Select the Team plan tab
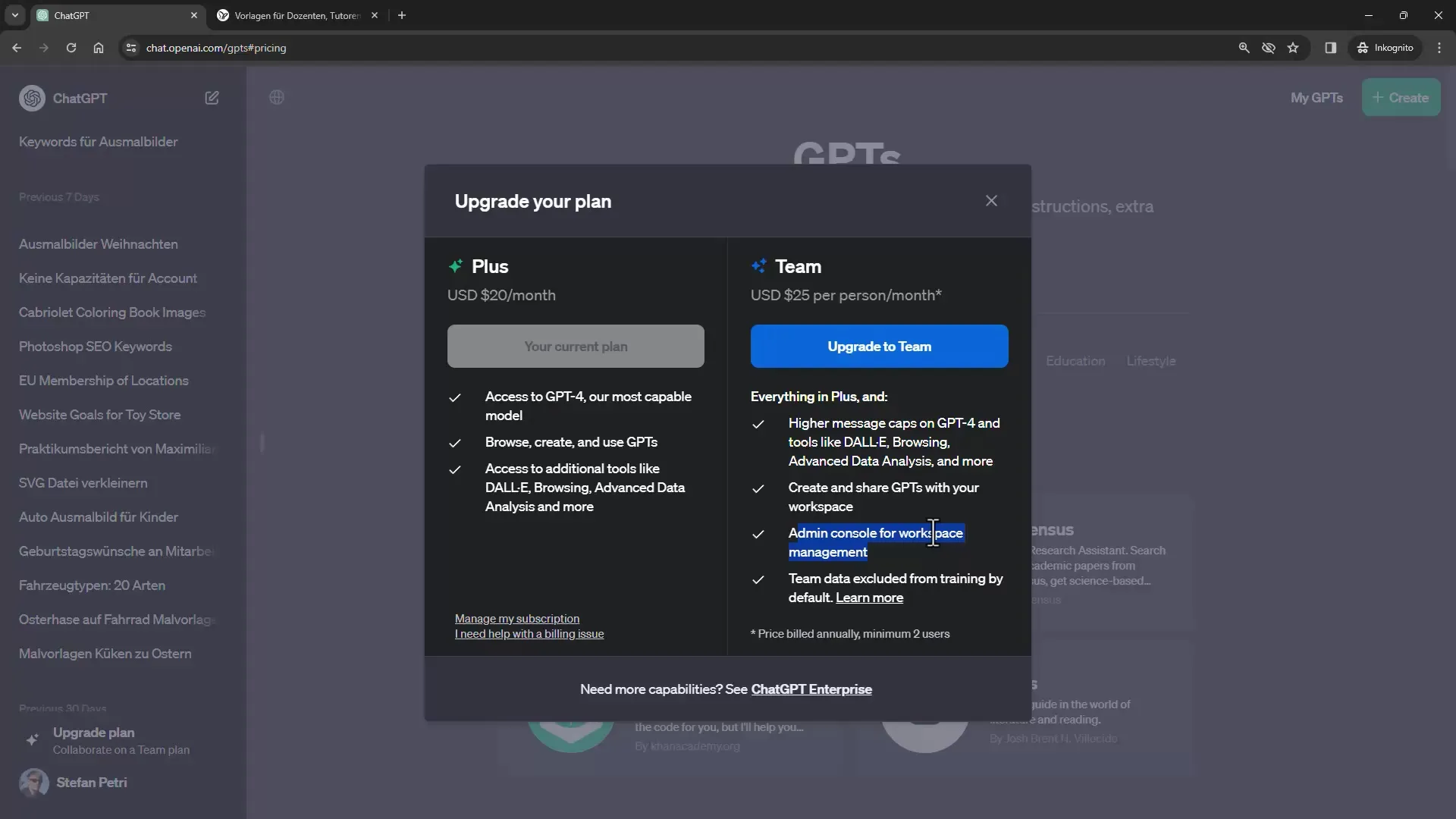The width and height of the screenshot is (1456, 819). tap(798, 265)
